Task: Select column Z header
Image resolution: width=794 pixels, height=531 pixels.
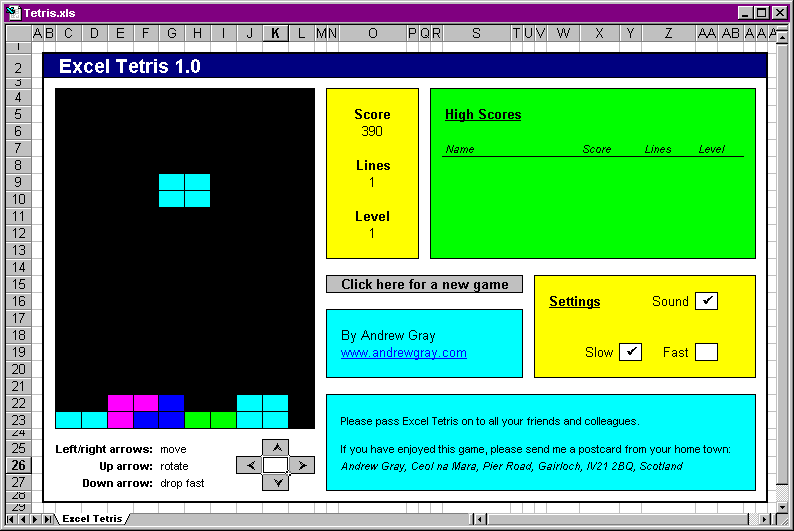Action: click(x=668, y=33)
